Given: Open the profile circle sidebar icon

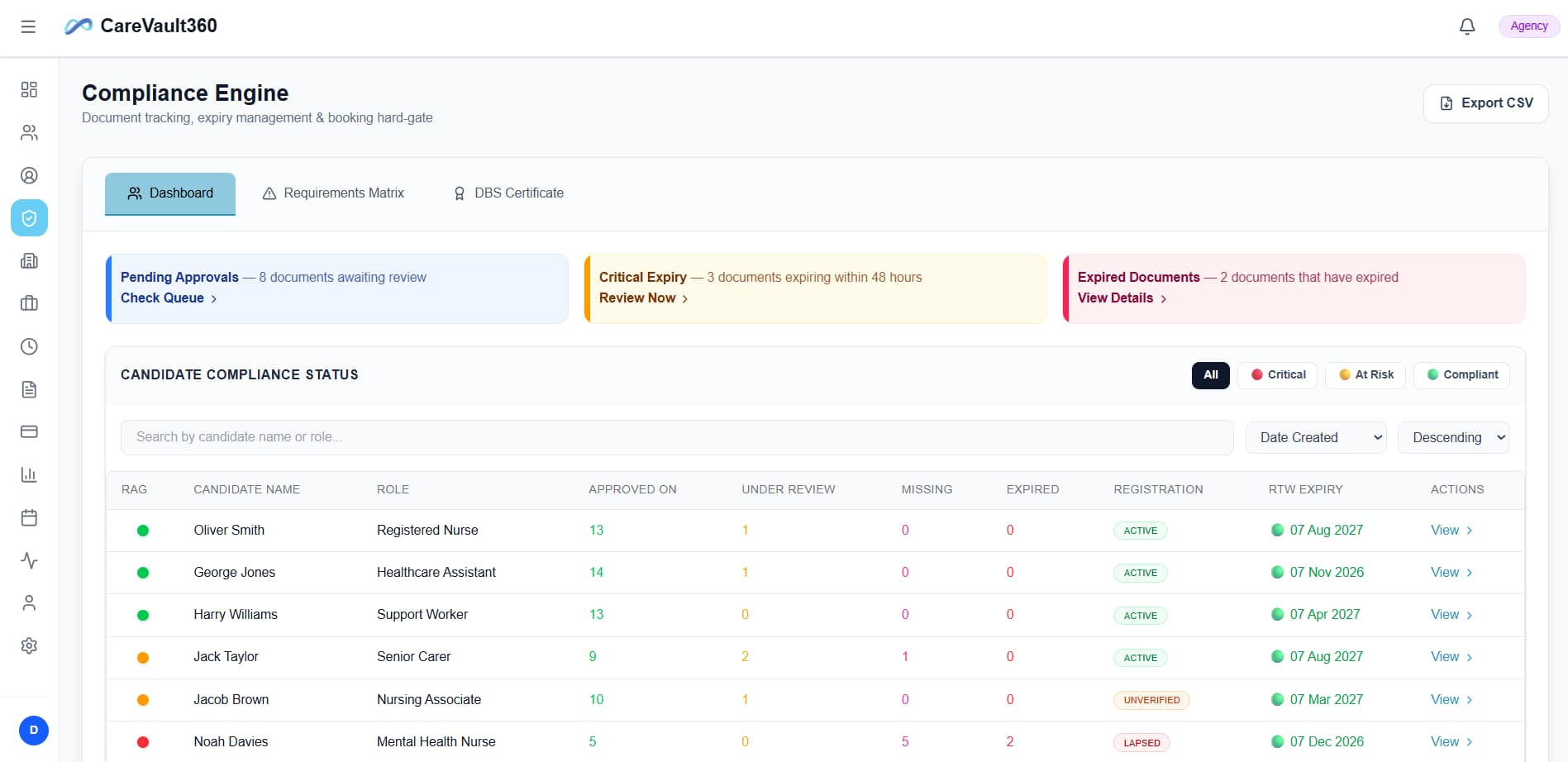Looking at the screenshot, I should (x=29, y=175).
